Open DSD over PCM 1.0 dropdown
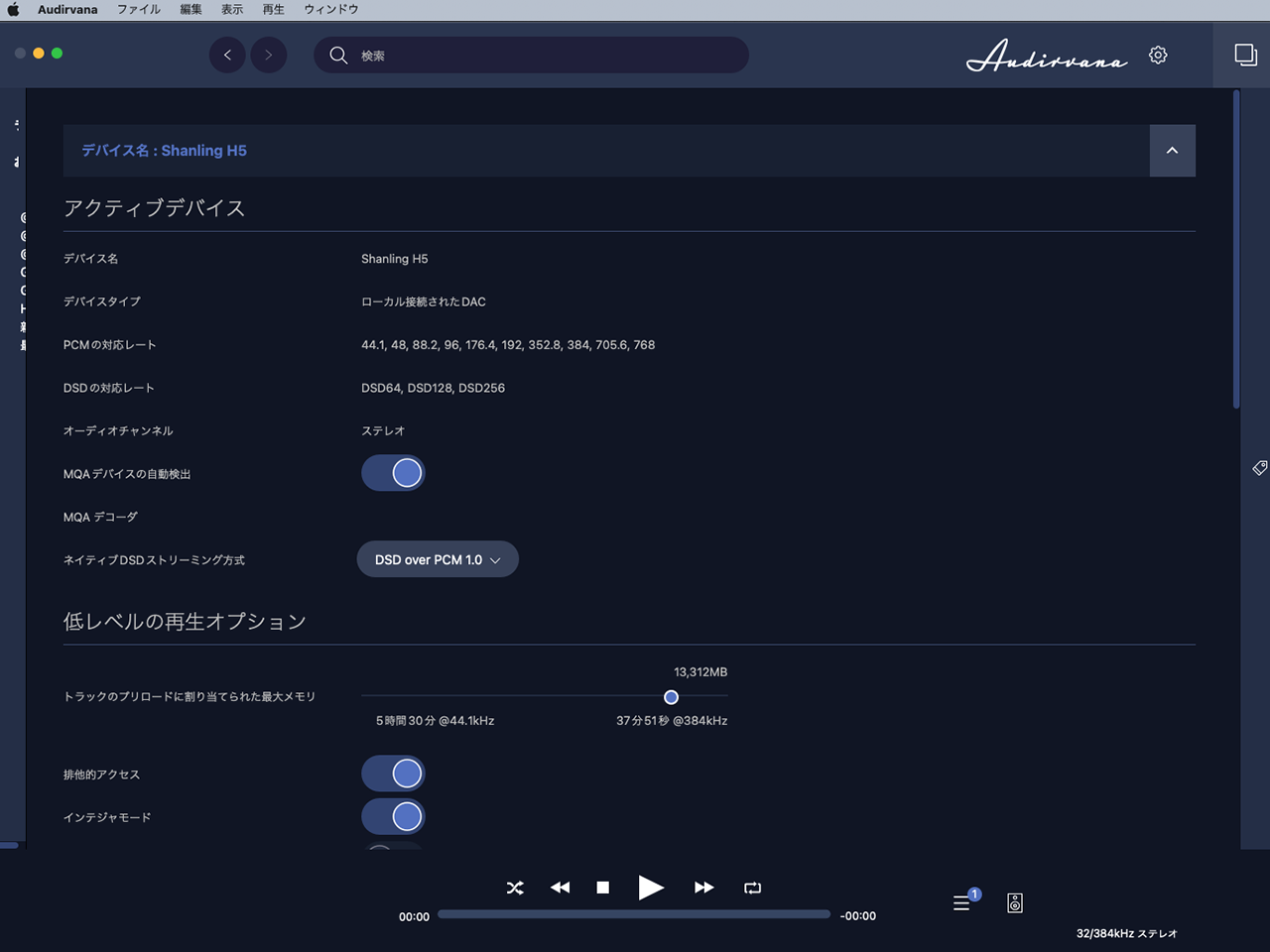 point(438,559)
